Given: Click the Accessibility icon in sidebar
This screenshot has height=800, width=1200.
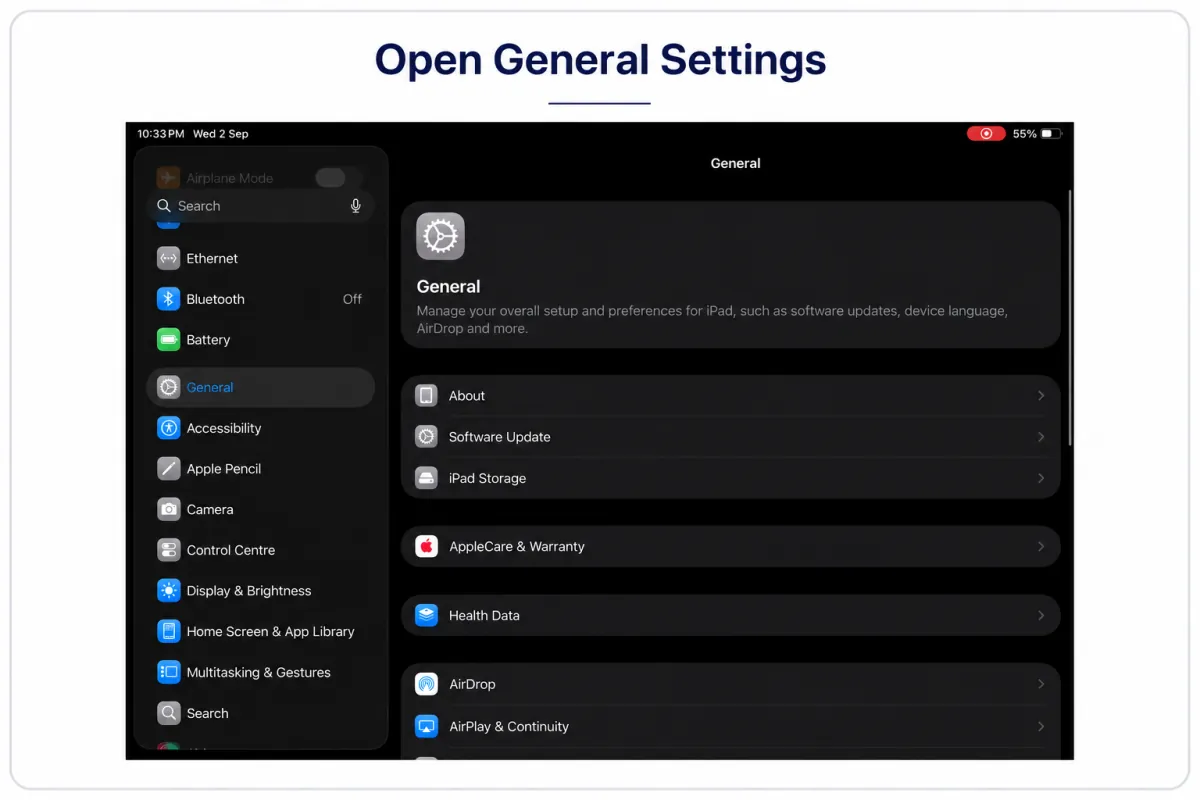Looking at the screenshot, I should (x=168, y=428).
